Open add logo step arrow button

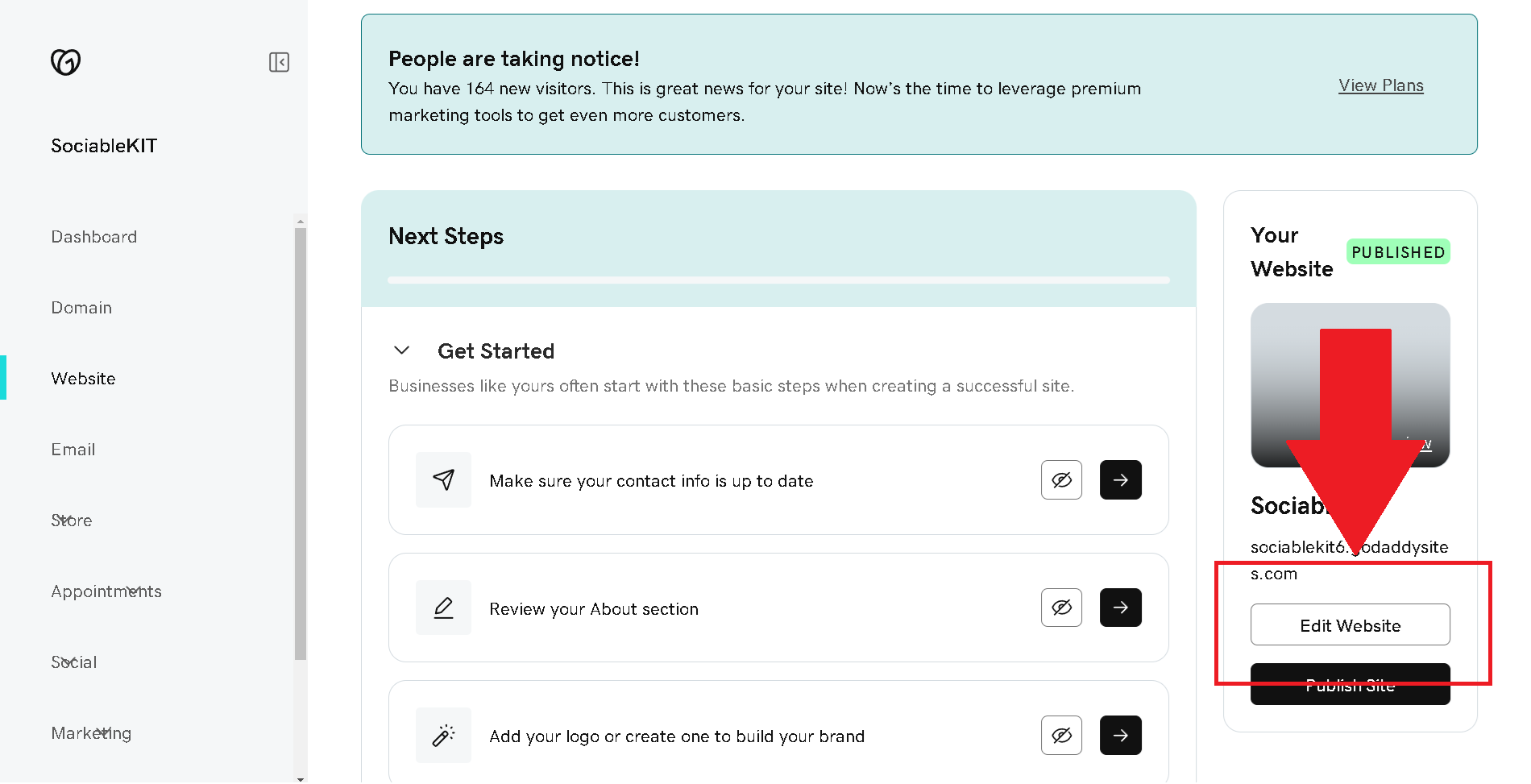(1120, 735)
